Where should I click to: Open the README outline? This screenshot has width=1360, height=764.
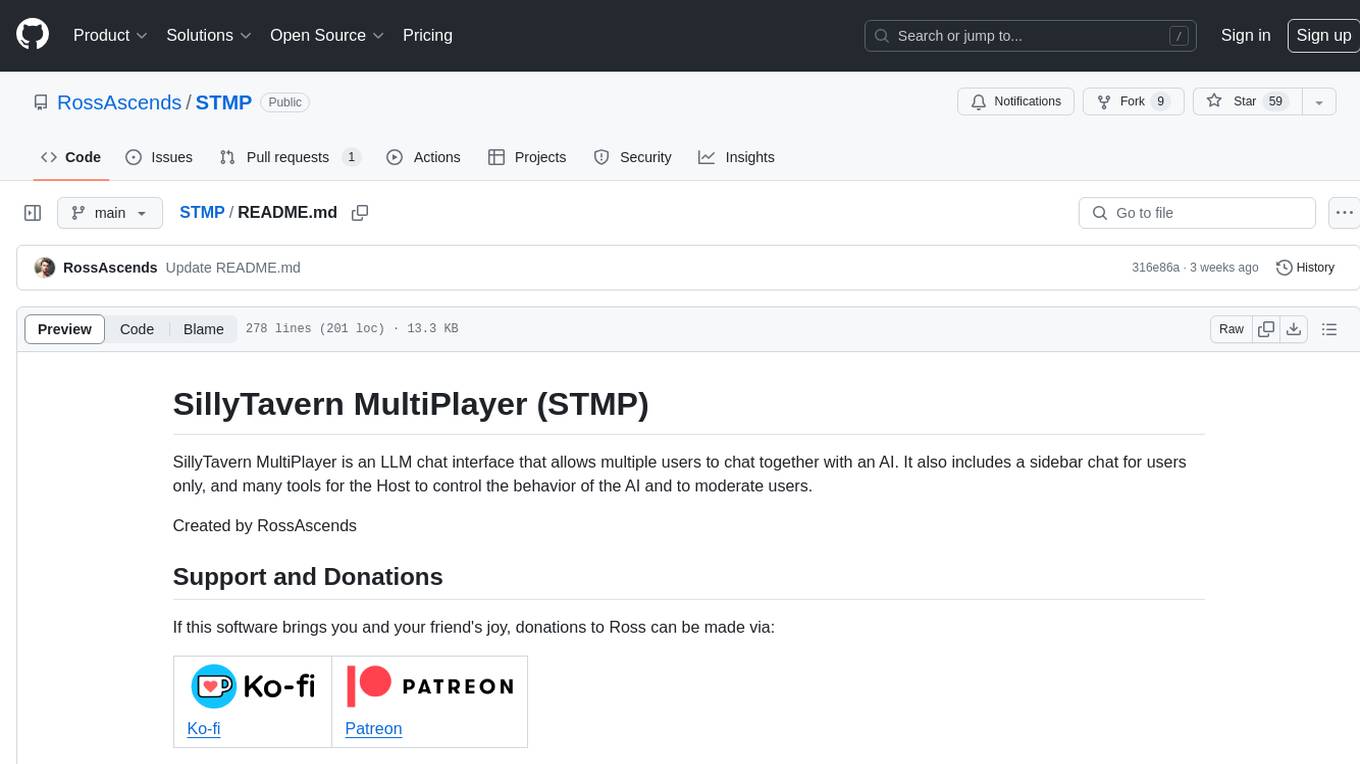point(1329,329)
